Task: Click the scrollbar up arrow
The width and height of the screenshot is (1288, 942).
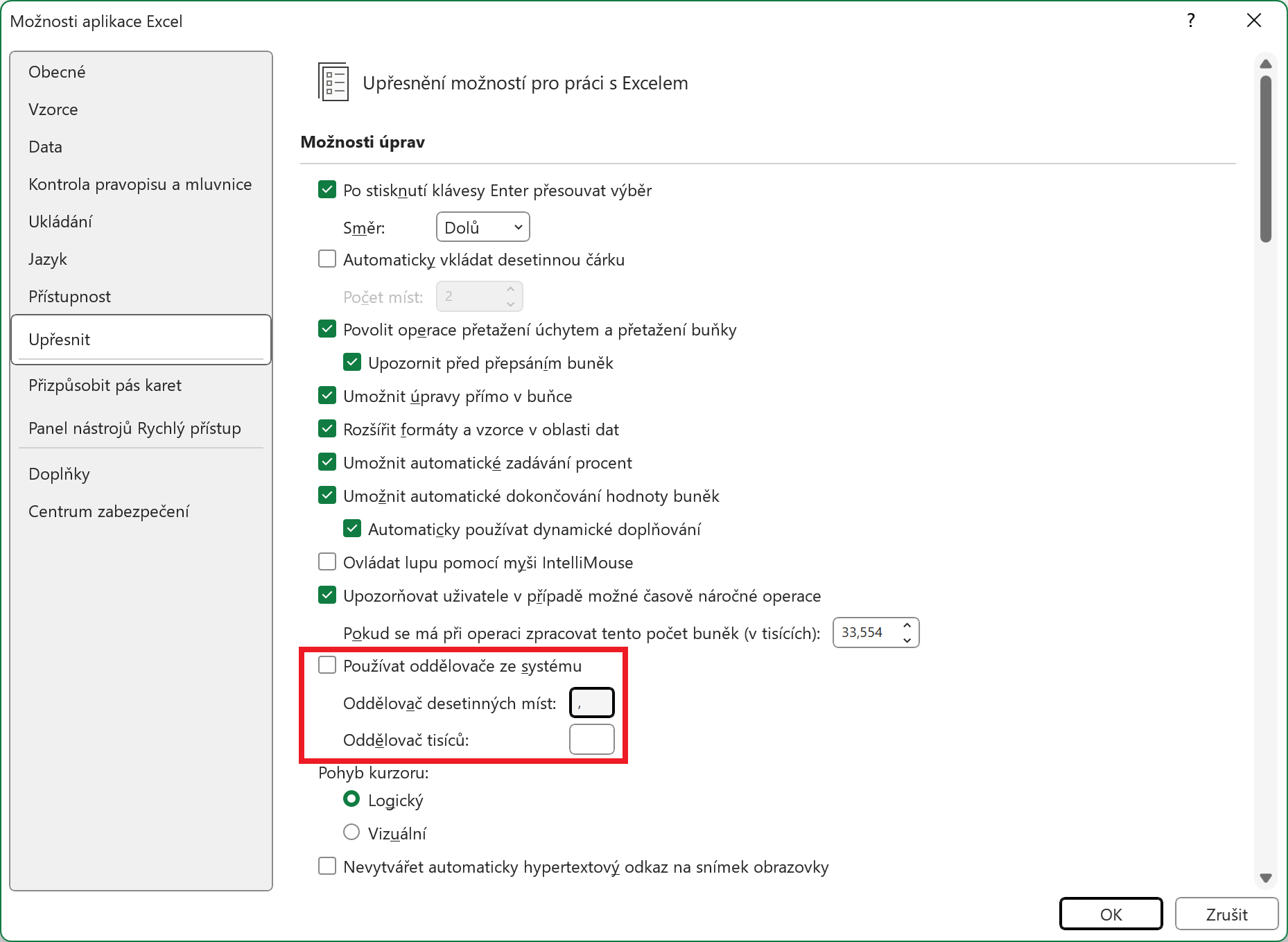Action: 1266,64
